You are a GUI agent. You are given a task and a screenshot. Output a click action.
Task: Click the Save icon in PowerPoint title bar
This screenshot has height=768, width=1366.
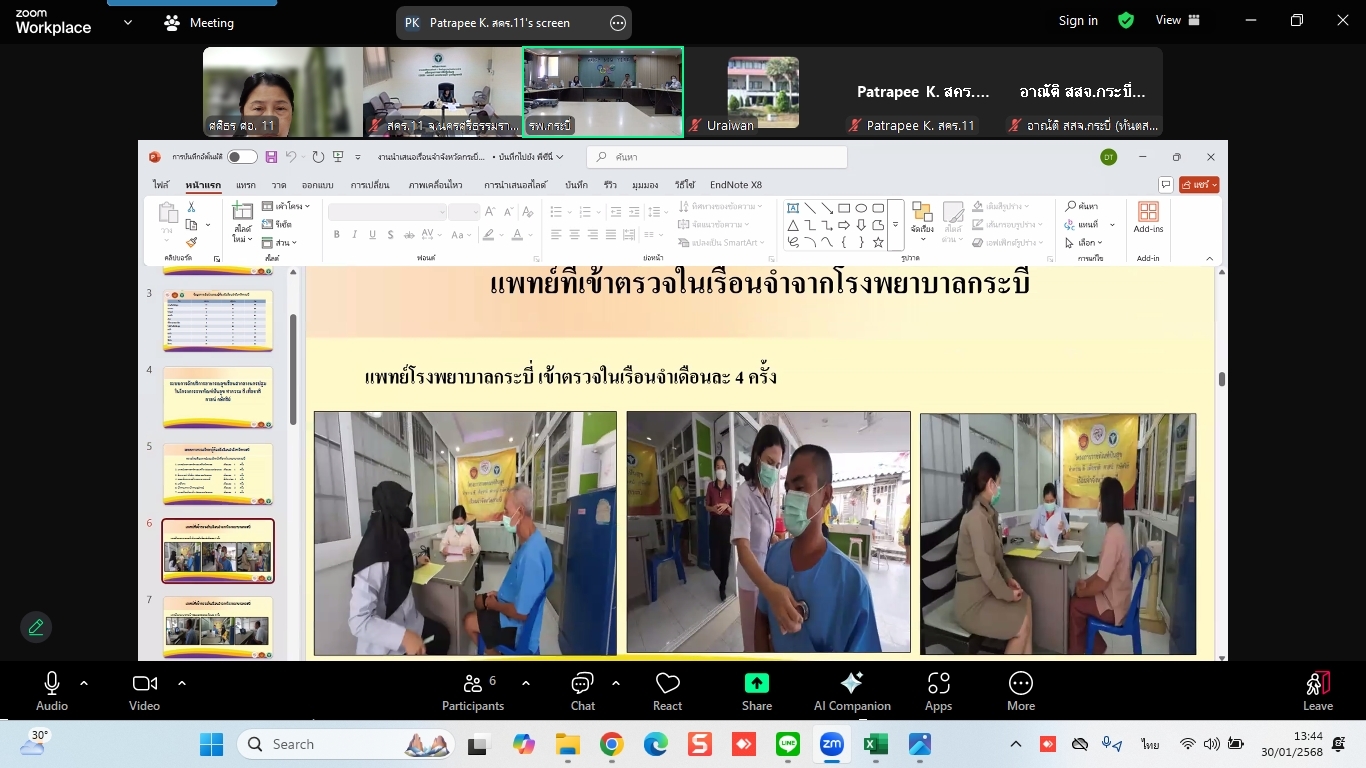point(271,157)
